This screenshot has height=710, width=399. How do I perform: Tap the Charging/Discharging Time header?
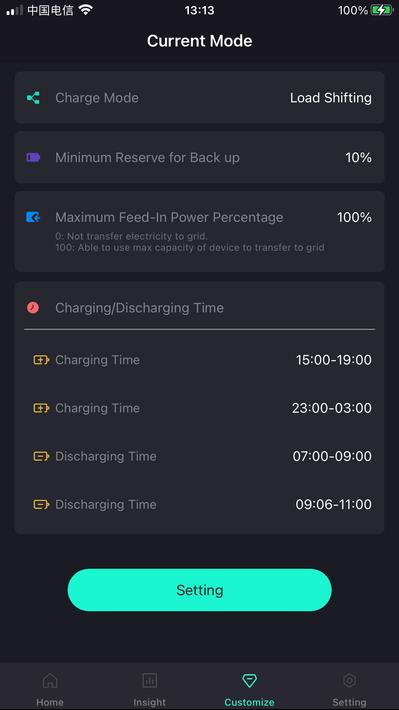(139, 308)
